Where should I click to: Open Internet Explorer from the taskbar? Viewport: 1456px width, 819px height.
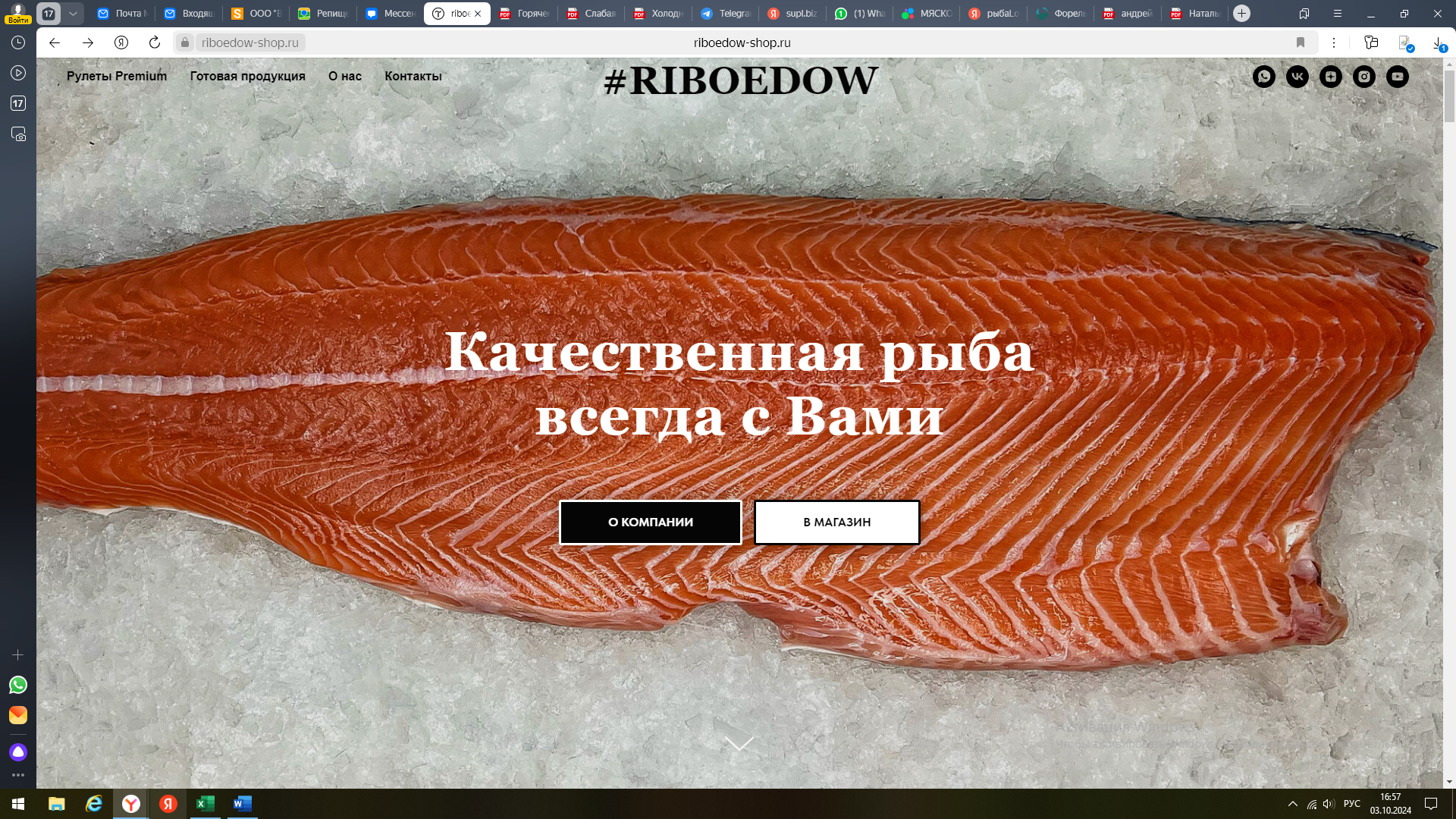point(94,804)
